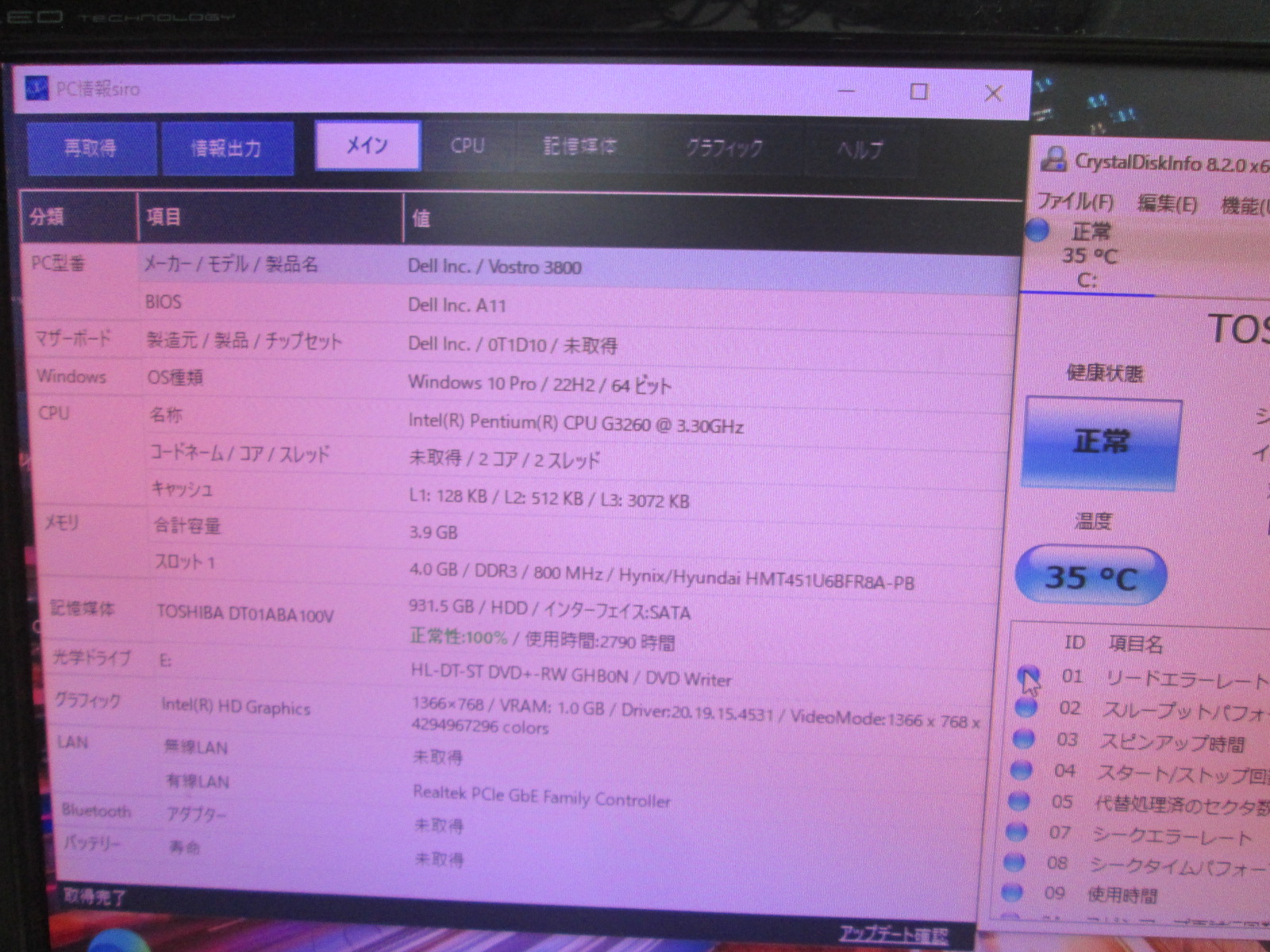Select the blue health orb above drive C:

[x=1037, y=231]
